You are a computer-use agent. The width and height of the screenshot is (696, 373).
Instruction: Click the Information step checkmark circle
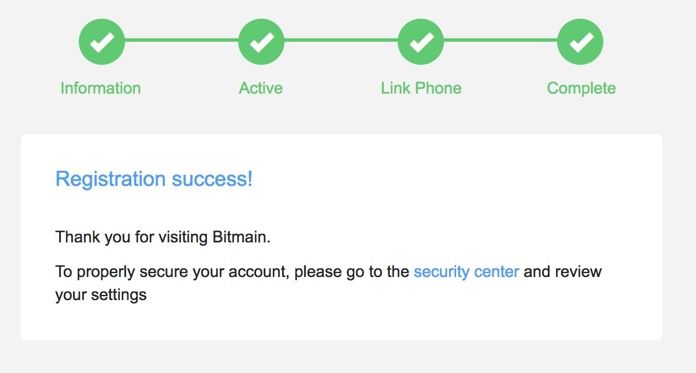pos(102,42)
